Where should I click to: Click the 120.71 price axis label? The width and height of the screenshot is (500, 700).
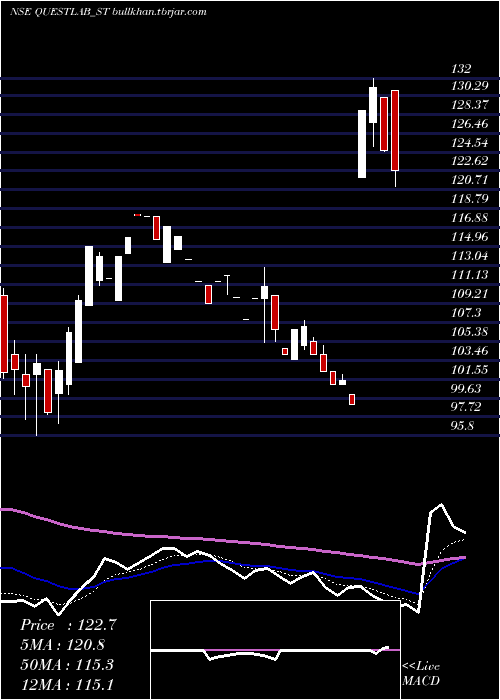click(x=470, y=180)
